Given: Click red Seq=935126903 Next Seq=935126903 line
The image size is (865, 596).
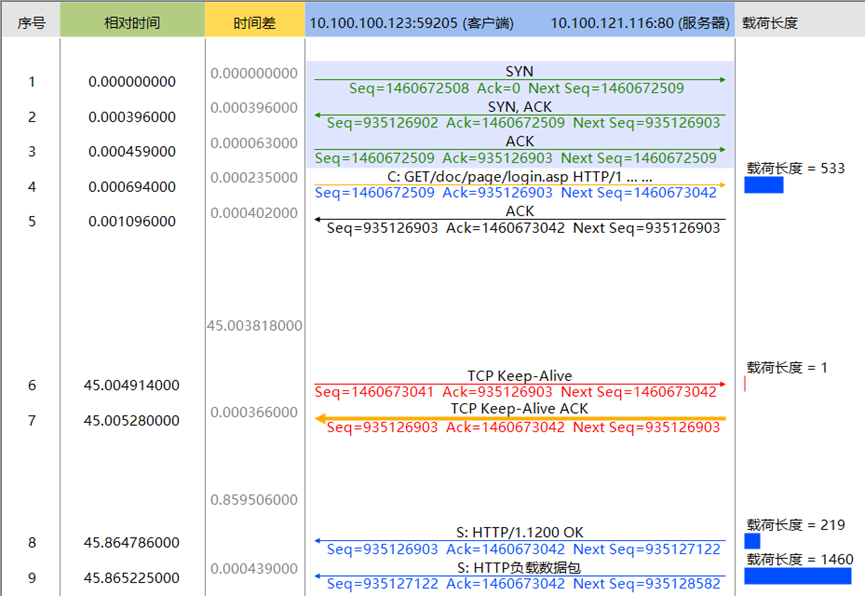Looking at the screenshot, I should [523, 427].
